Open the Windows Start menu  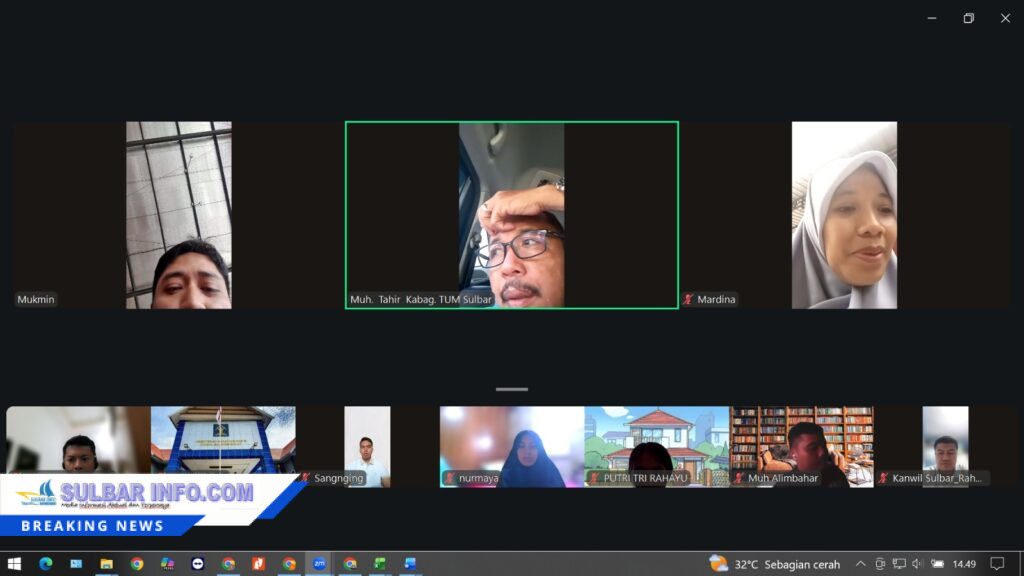[14, 564]
